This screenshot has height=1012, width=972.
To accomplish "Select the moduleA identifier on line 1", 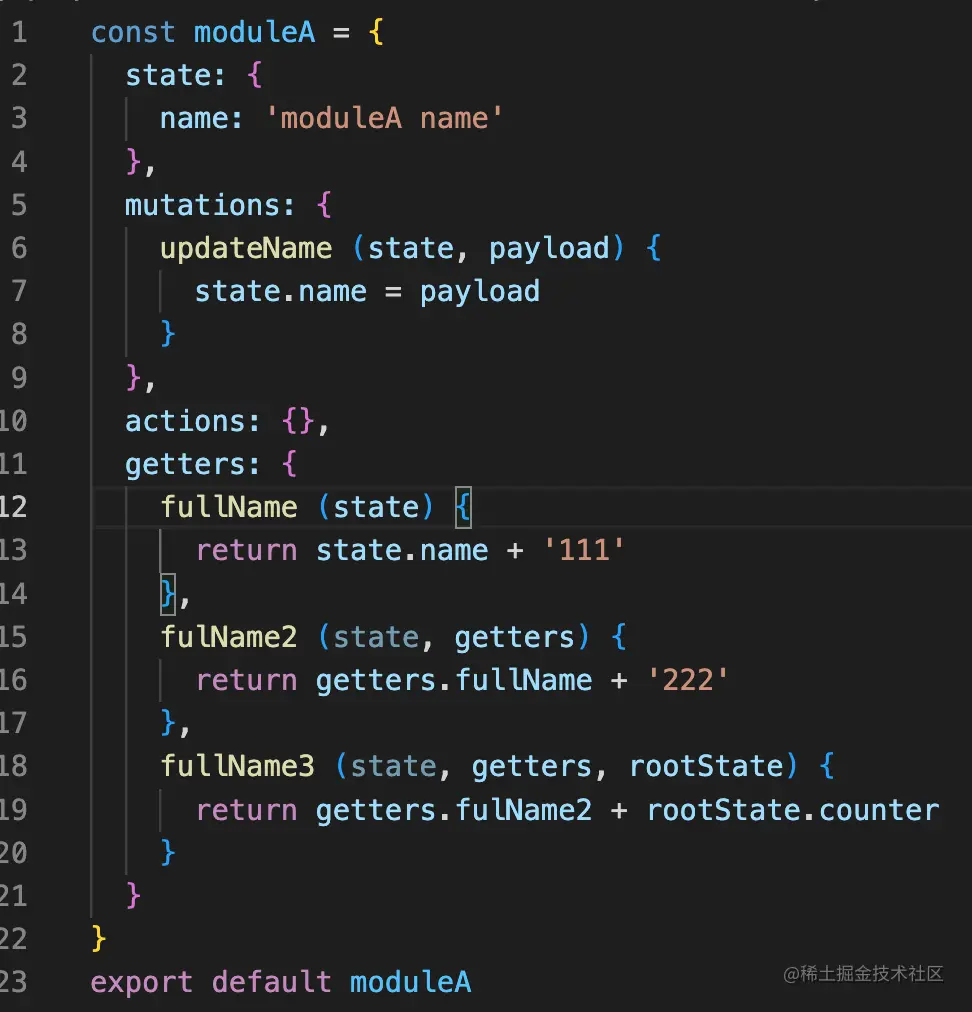I will coord(255,32).
